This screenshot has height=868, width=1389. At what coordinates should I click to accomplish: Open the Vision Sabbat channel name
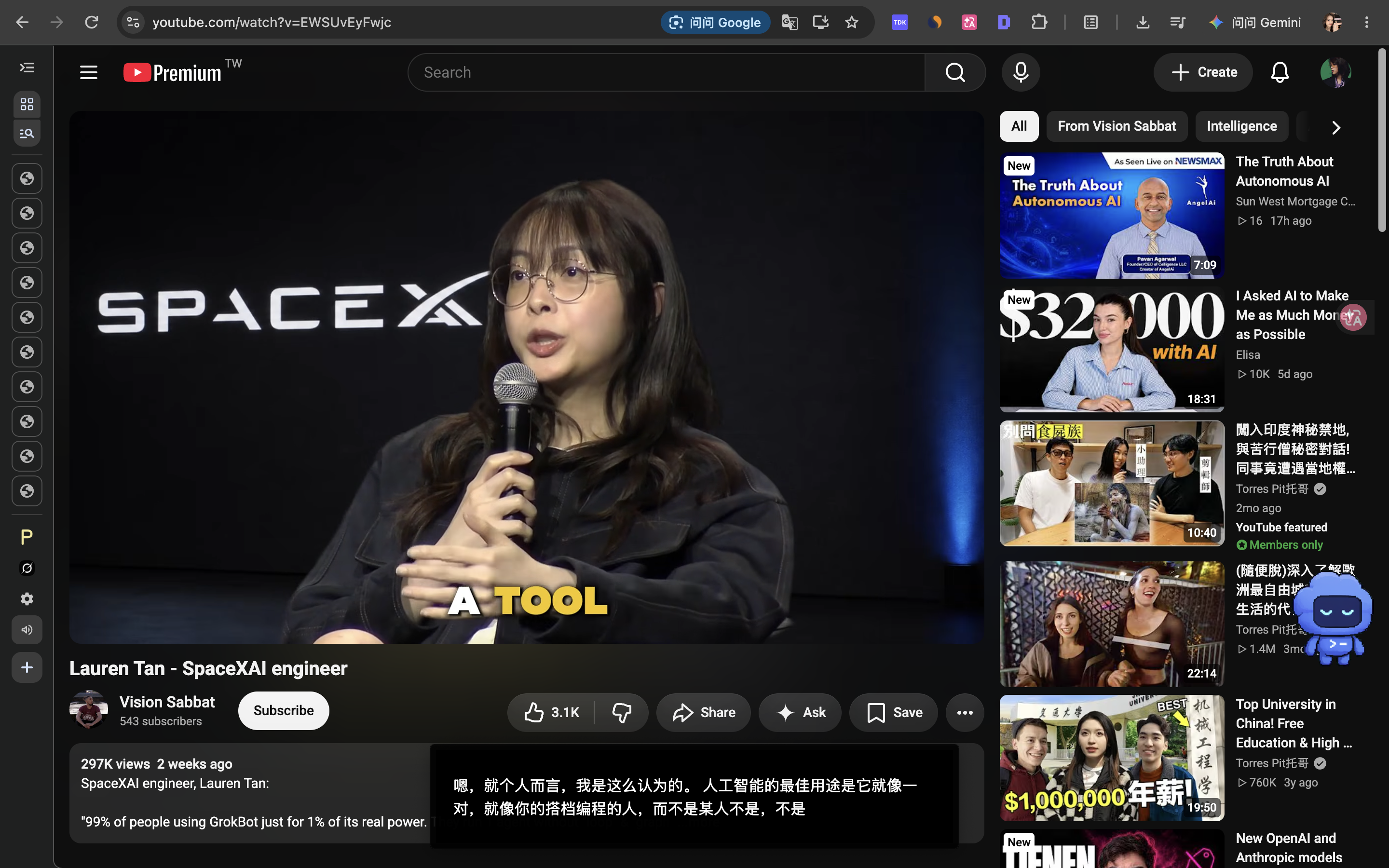167,702
